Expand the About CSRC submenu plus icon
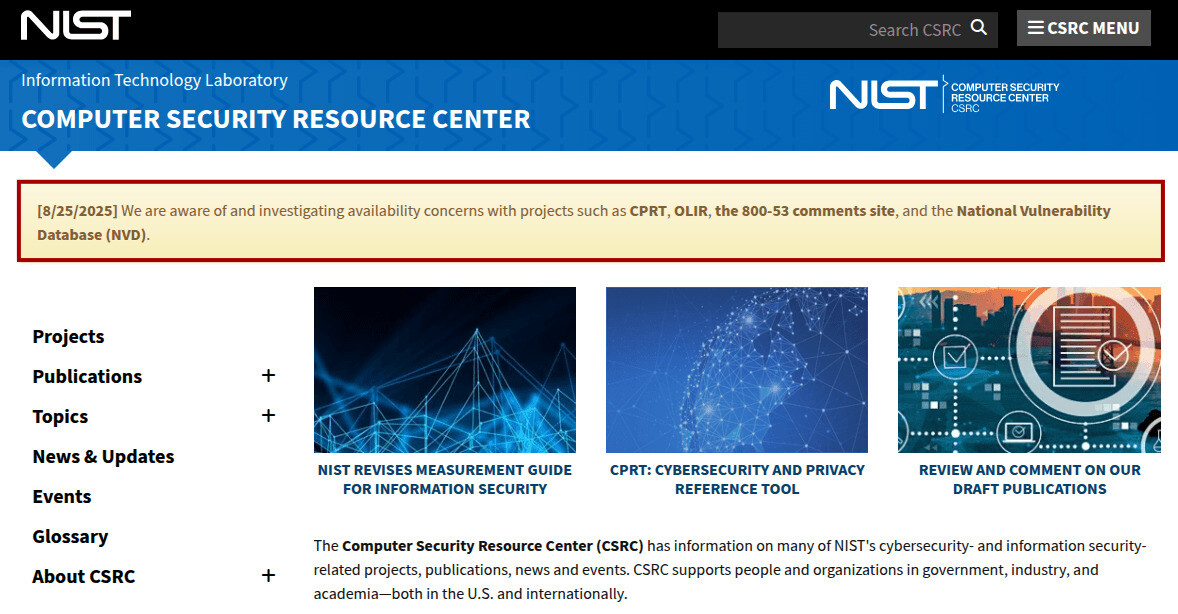Image resolution: width=1178 pixels, height=614 pixels. click(268, 576)
